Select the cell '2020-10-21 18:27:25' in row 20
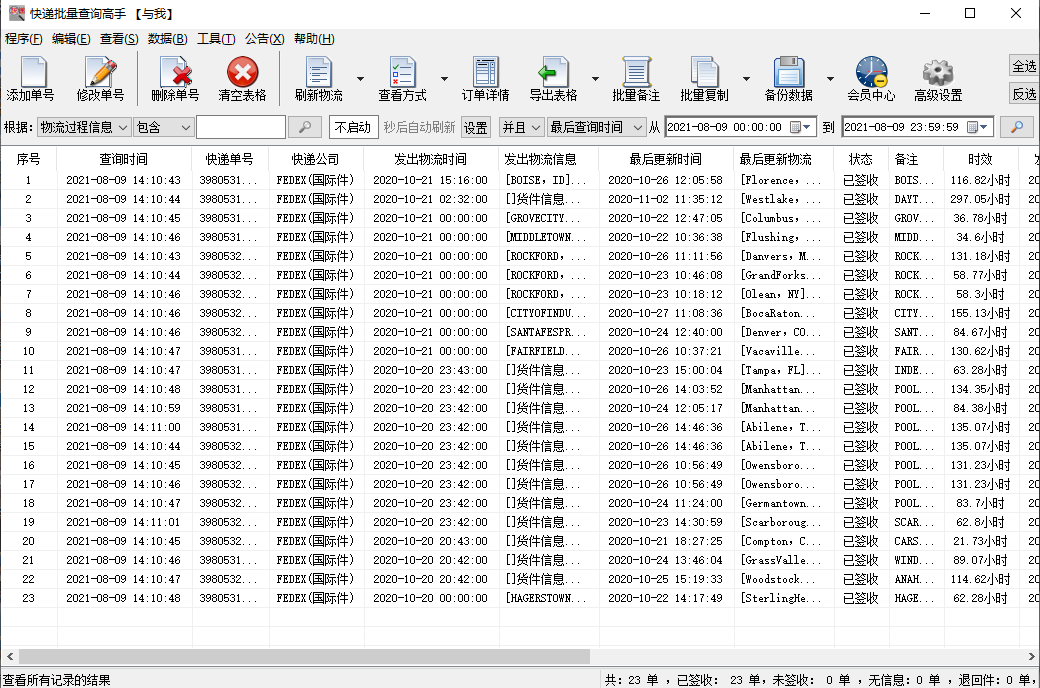The height and width of the screenshot is (688, 1040). [665, 541]
